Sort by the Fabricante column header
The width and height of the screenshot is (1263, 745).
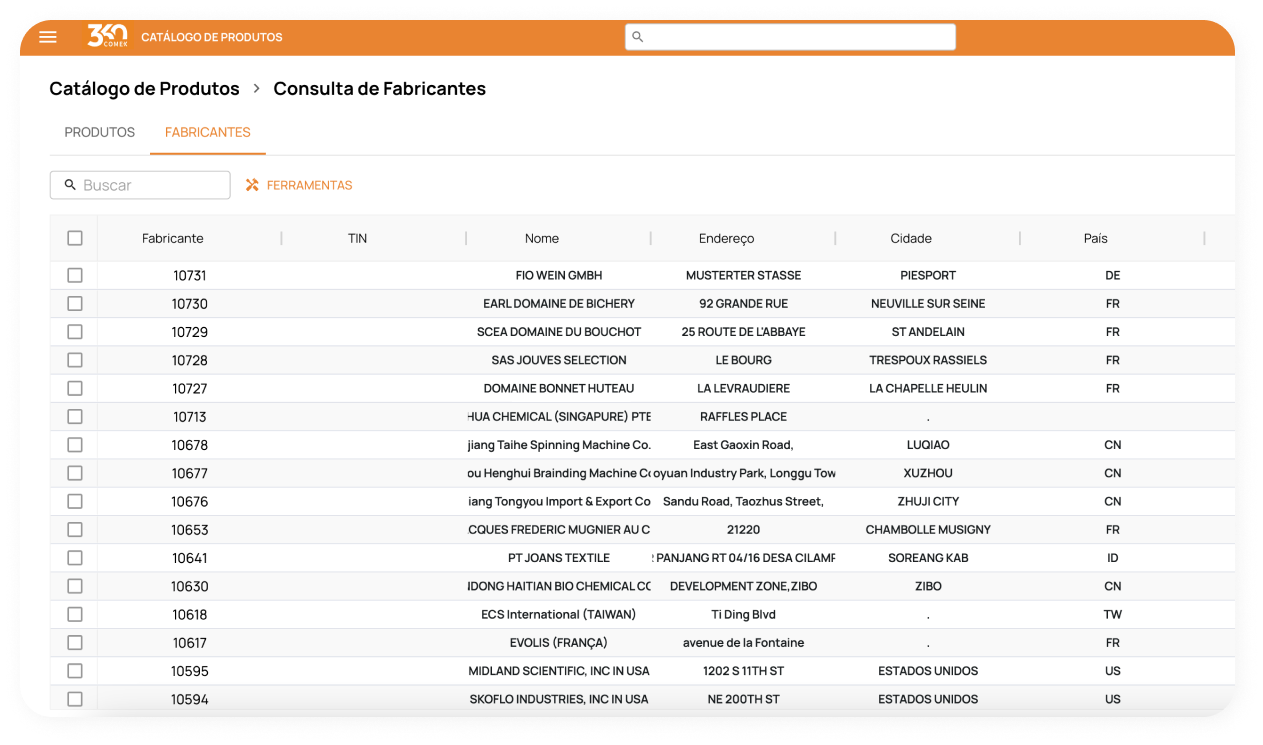[173, 238]
